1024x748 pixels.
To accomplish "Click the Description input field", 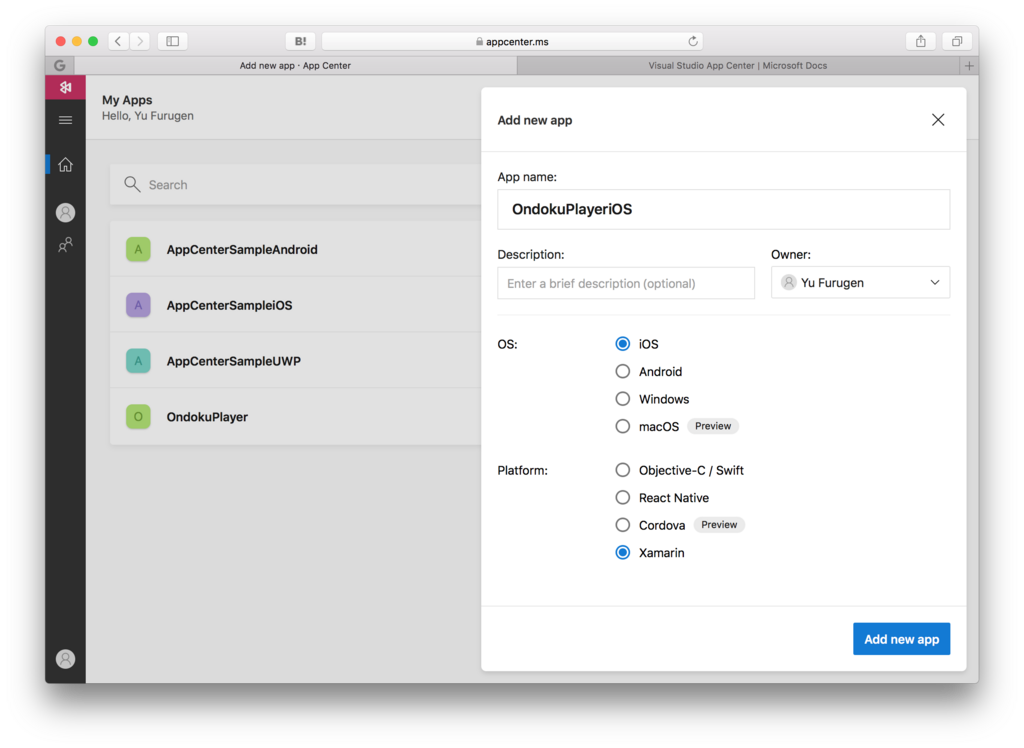I will [626, 284].
